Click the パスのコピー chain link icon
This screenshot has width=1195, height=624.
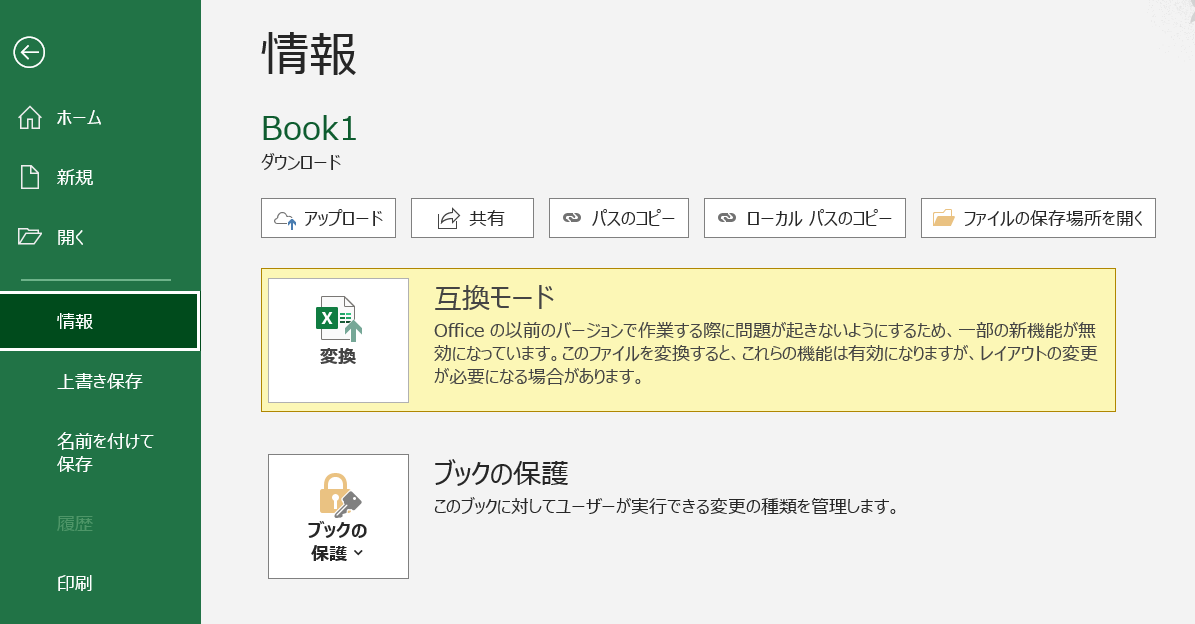coord(572,218)
